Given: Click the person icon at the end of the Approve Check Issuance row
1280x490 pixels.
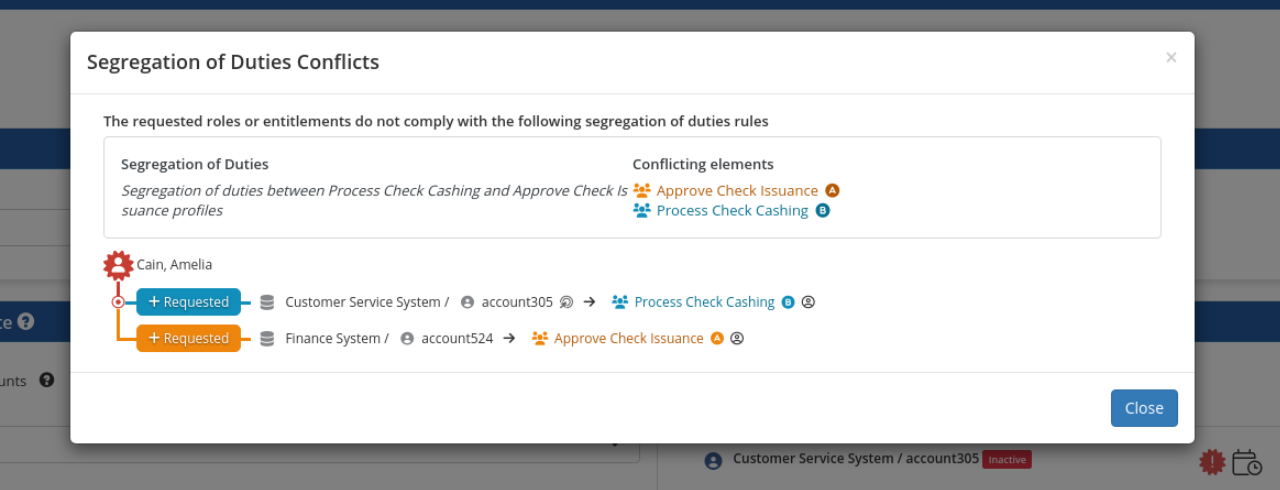Looking at the screenshot, I should 737,339.
